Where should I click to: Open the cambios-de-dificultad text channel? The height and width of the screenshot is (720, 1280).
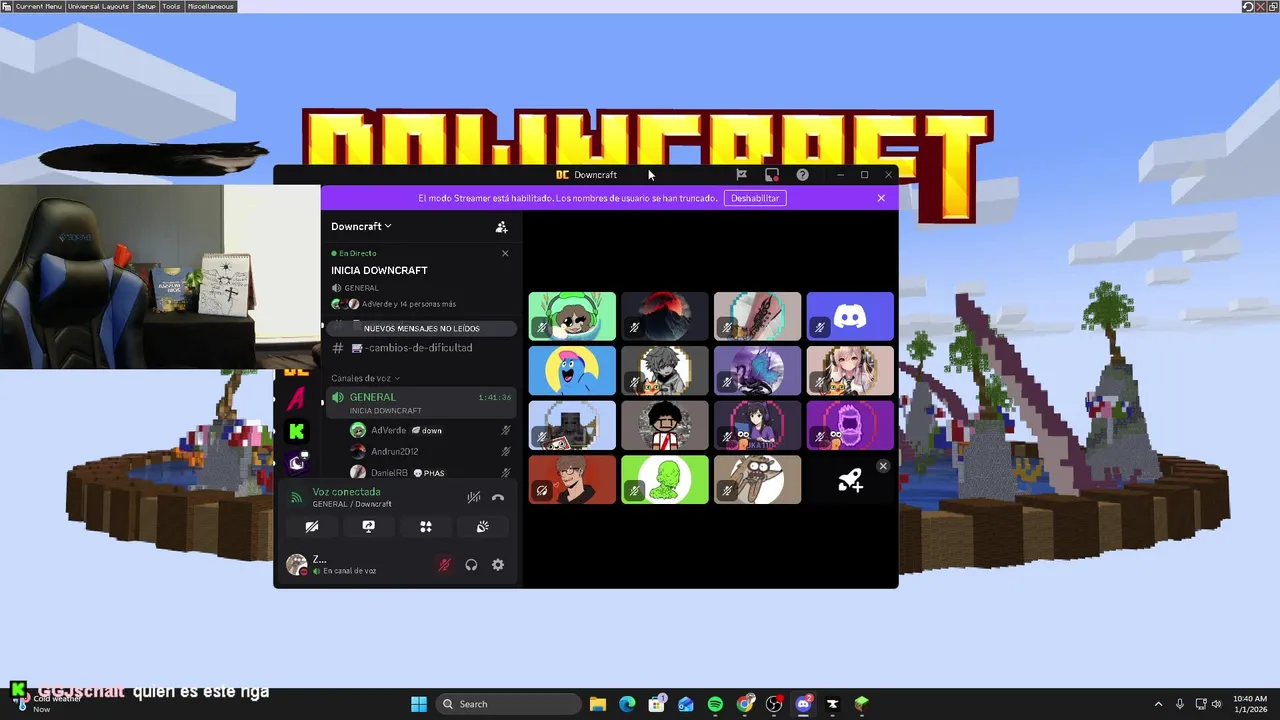[419, 348]
